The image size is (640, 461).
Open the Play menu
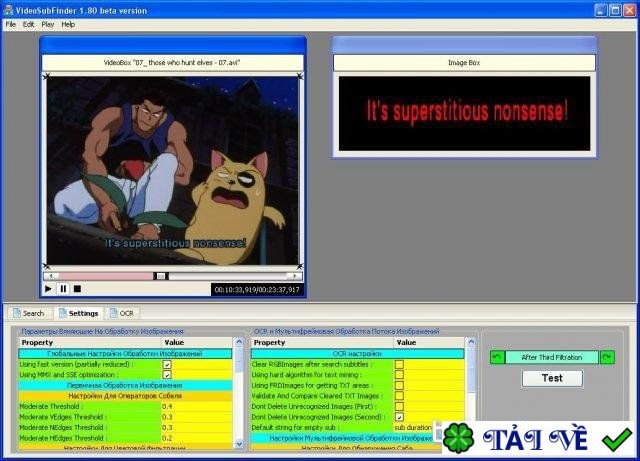[48, 24]
